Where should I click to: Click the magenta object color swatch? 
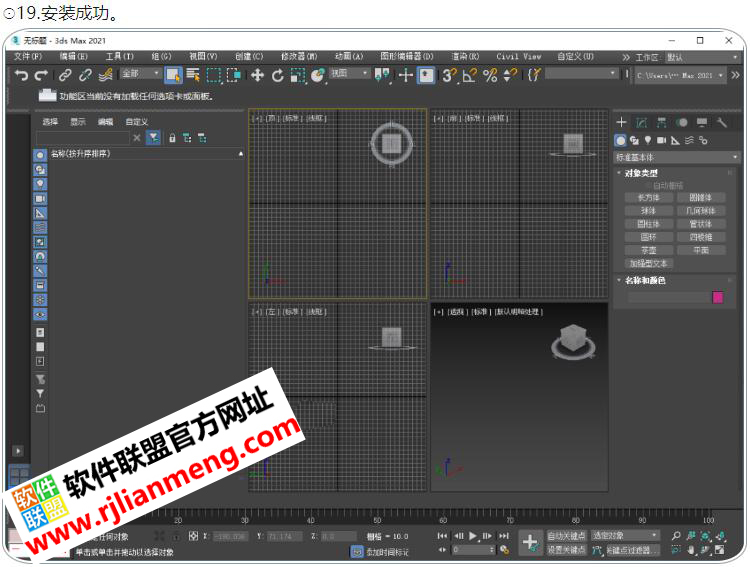(717, 297)
